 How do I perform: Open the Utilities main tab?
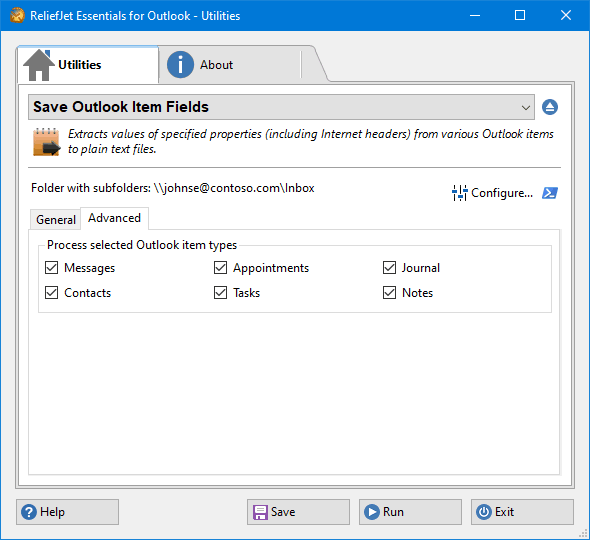pos(88,65)
